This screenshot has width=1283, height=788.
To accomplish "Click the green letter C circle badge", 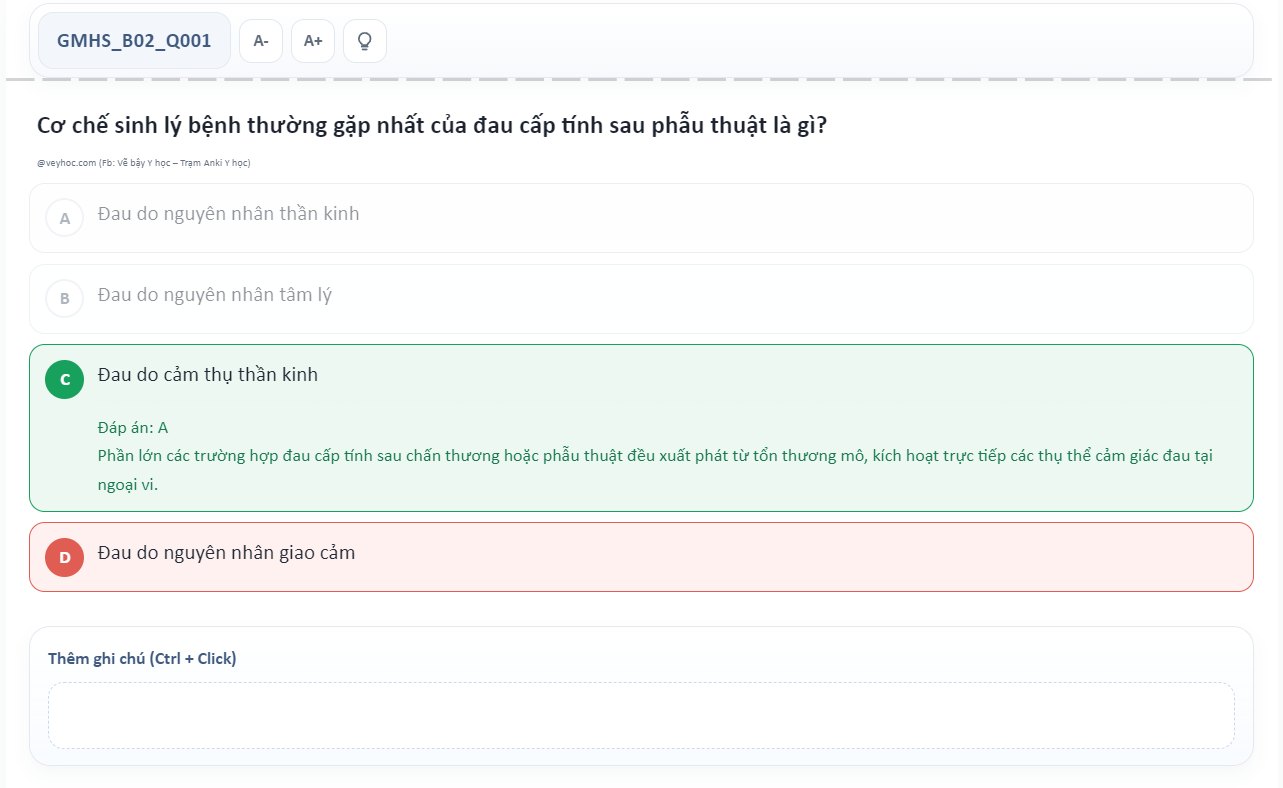I will pos(65,379).
